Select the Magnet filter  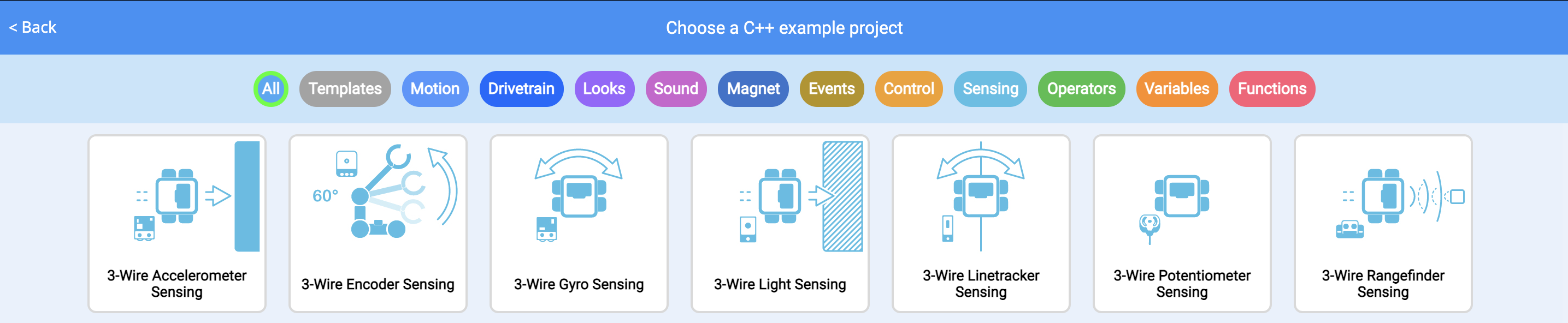click(x=753, y=89)
